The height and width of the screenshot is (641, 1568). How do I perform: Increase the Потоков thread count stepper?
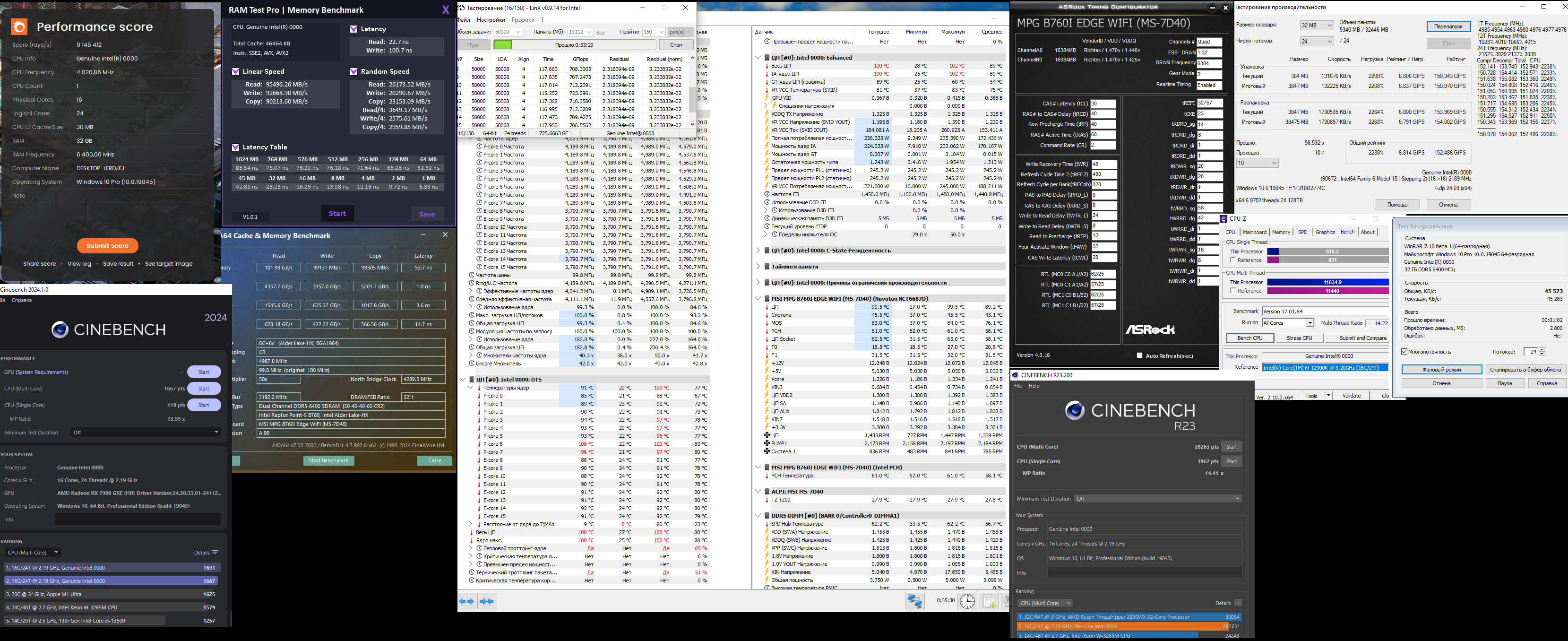click(x=1542, y=349)
